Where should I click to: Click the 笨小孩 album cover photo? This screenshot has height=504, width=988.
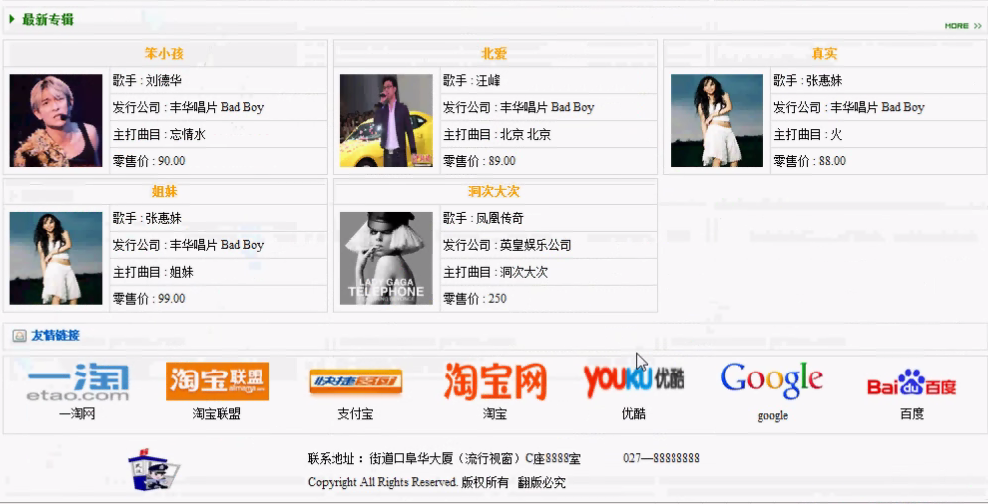click(56, 120)
